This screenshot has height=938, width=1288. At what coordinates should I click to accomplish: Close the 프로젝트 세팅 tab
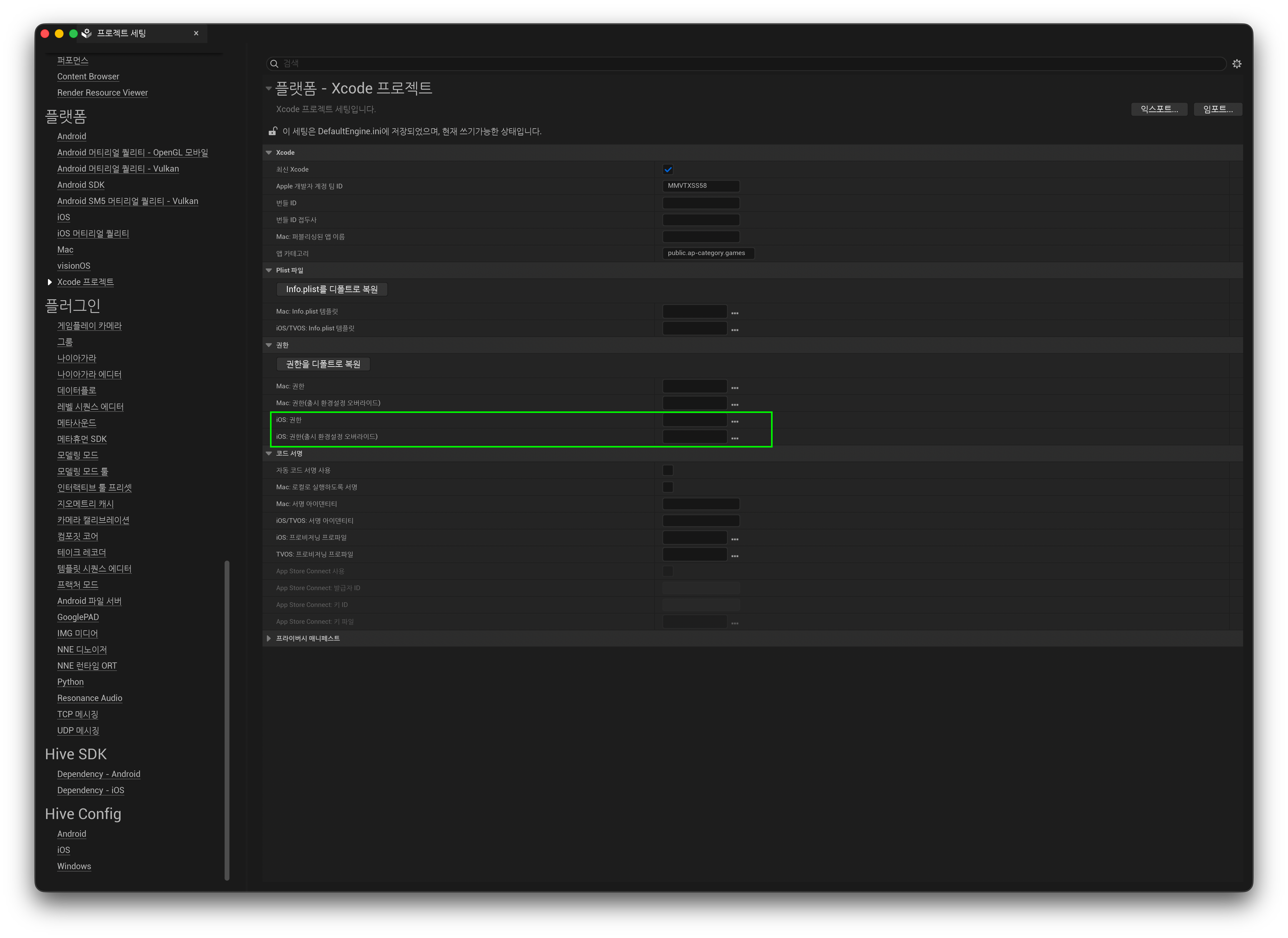[x=196, y=34]
